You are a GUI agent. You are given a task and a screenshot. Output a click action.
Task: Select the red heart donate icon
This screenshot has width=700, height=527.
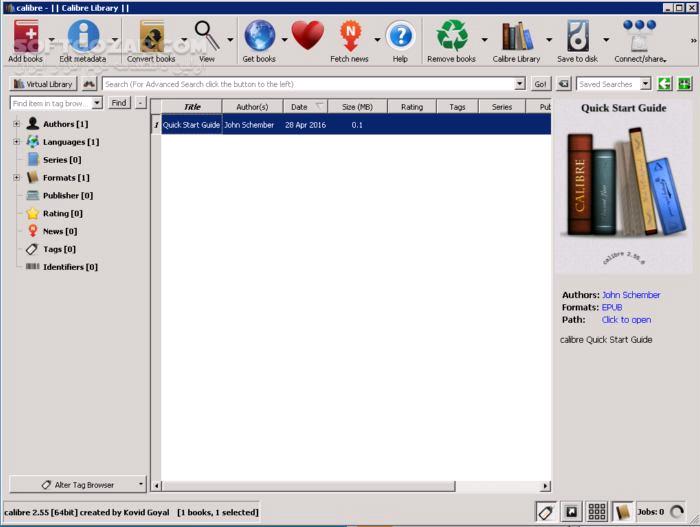pyautogui.click(x=308, y=36)
